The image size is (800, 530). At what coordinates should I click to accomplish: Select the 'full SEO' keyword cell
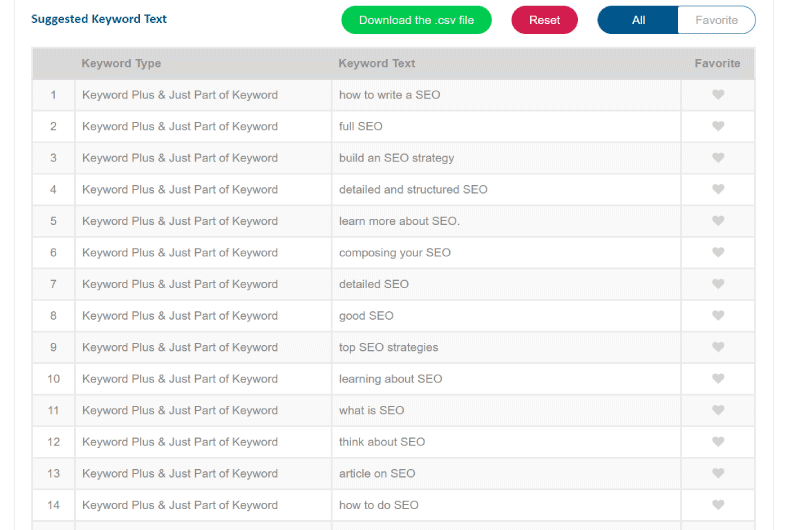pyautogui.click(x=506, y=127)
